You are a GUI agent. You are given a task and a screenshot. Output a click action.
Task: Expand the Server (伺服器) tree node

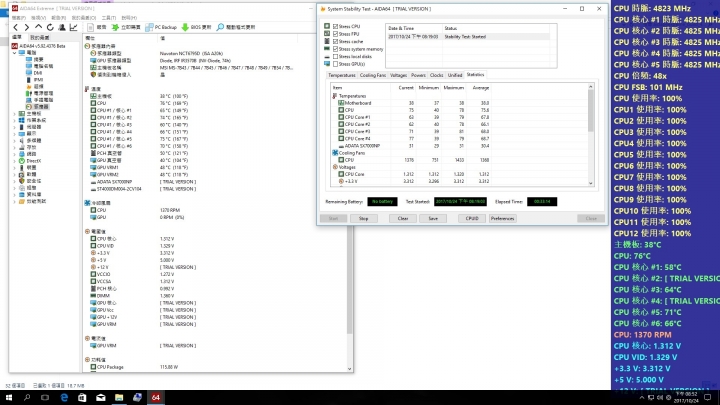(14, 127)
